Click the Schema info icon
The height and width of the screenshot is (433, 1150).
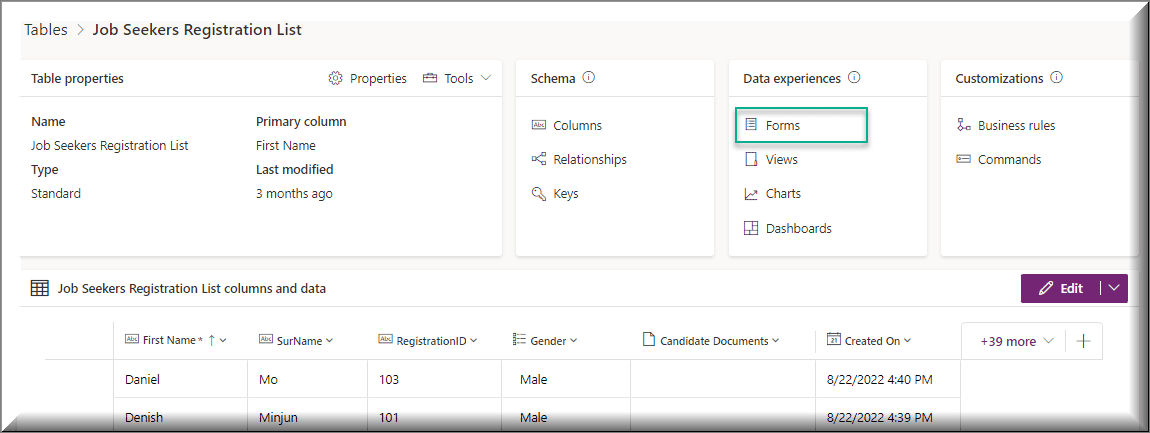[x=589, y=78]
